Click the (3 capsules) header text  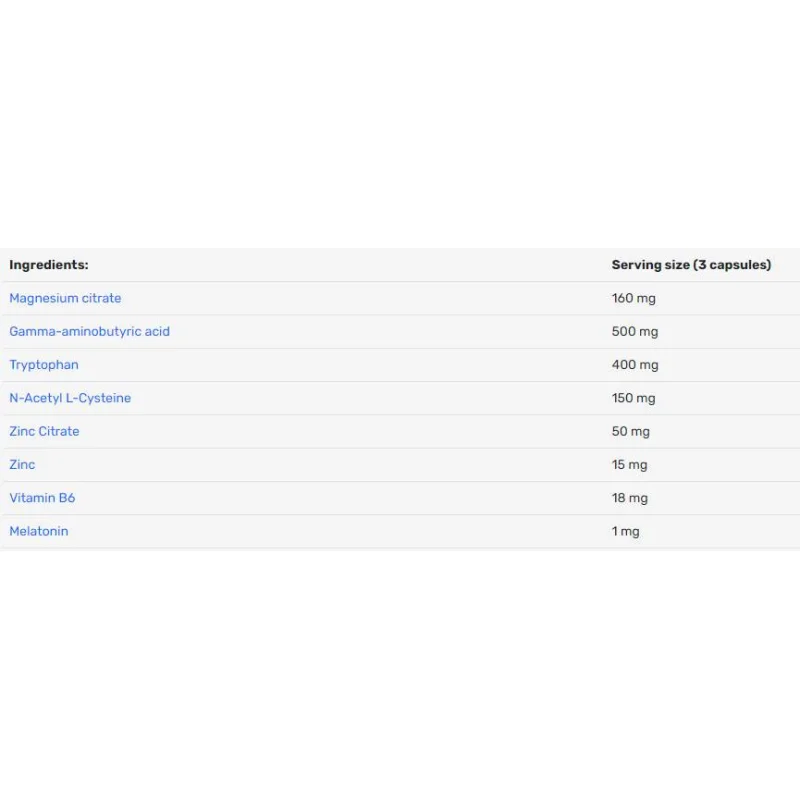click(732, 265)
